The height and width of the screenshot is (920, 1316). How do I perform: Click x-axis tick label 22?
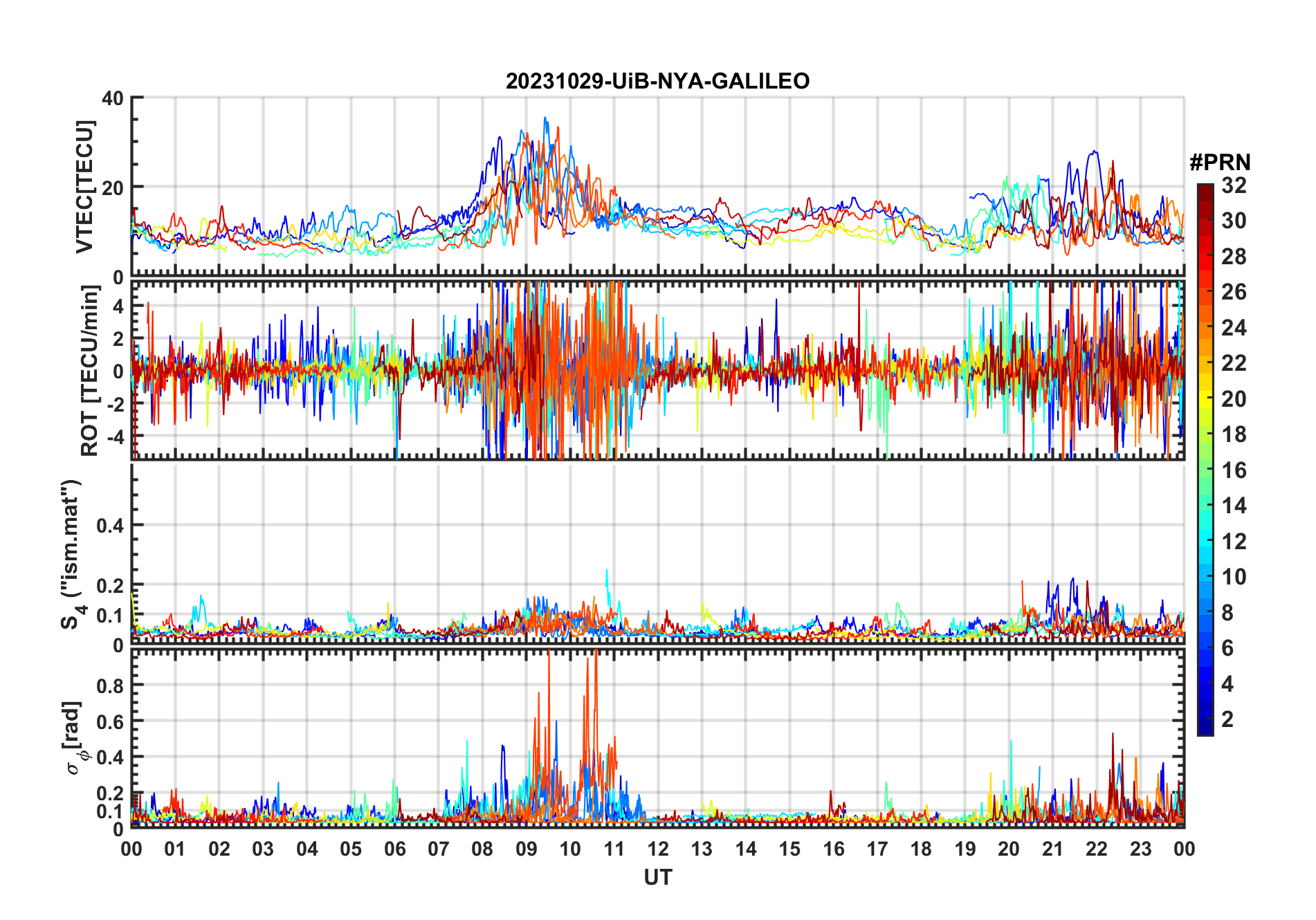pos(1096,849)
